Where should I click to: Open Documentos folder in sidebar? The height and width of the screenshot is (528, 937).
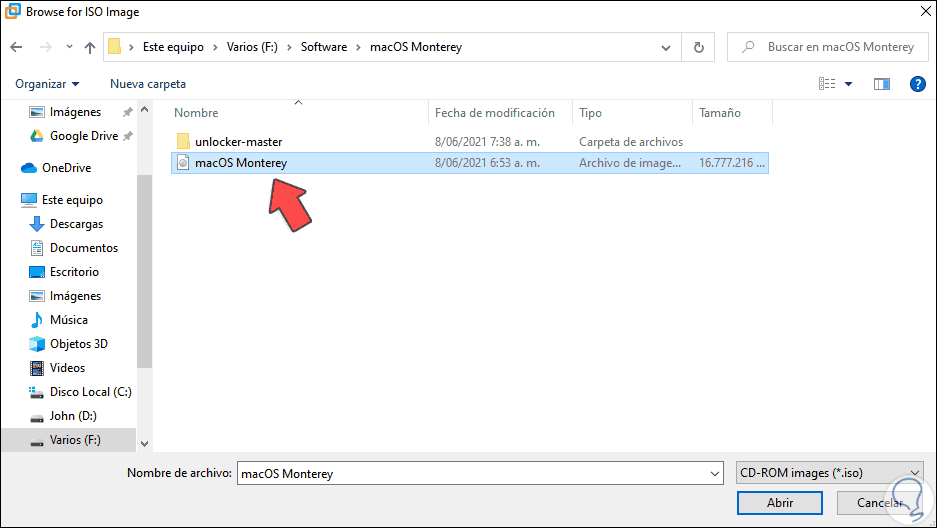tap(84, 248)
